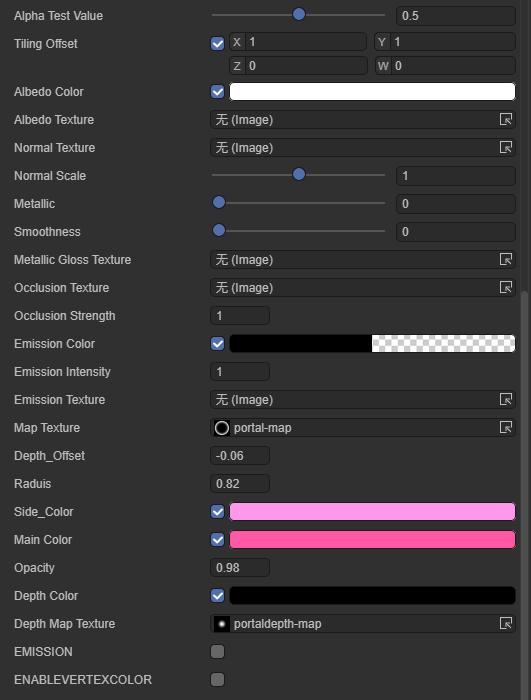Screen dimensions: 531x700
Task: Open the Main Color pink swatch
Action: click(x=372, y=540)
